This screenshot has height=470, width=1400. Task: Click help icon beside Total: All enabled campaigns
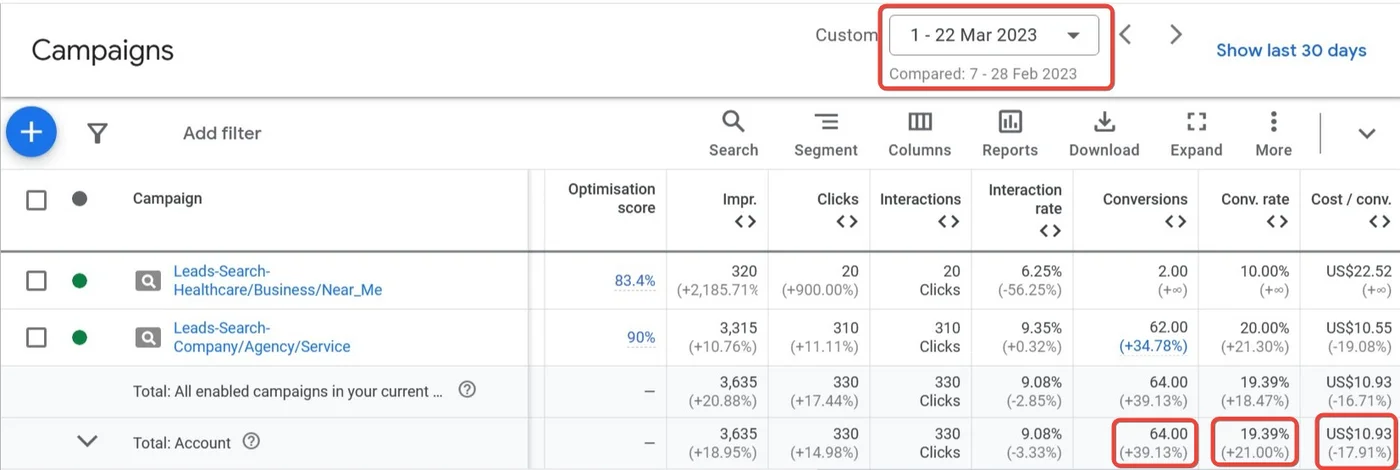(x=467, y=390)
